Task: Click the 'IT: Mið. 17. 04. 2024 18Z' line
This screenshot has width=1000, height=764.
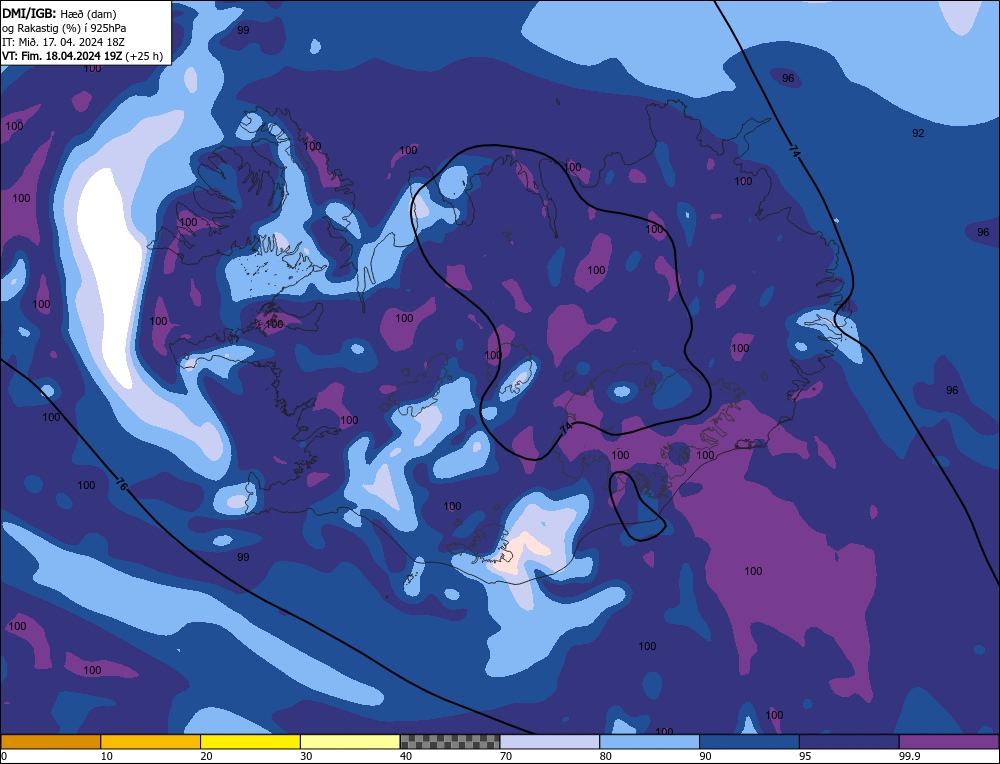Action: pos(63,42)
